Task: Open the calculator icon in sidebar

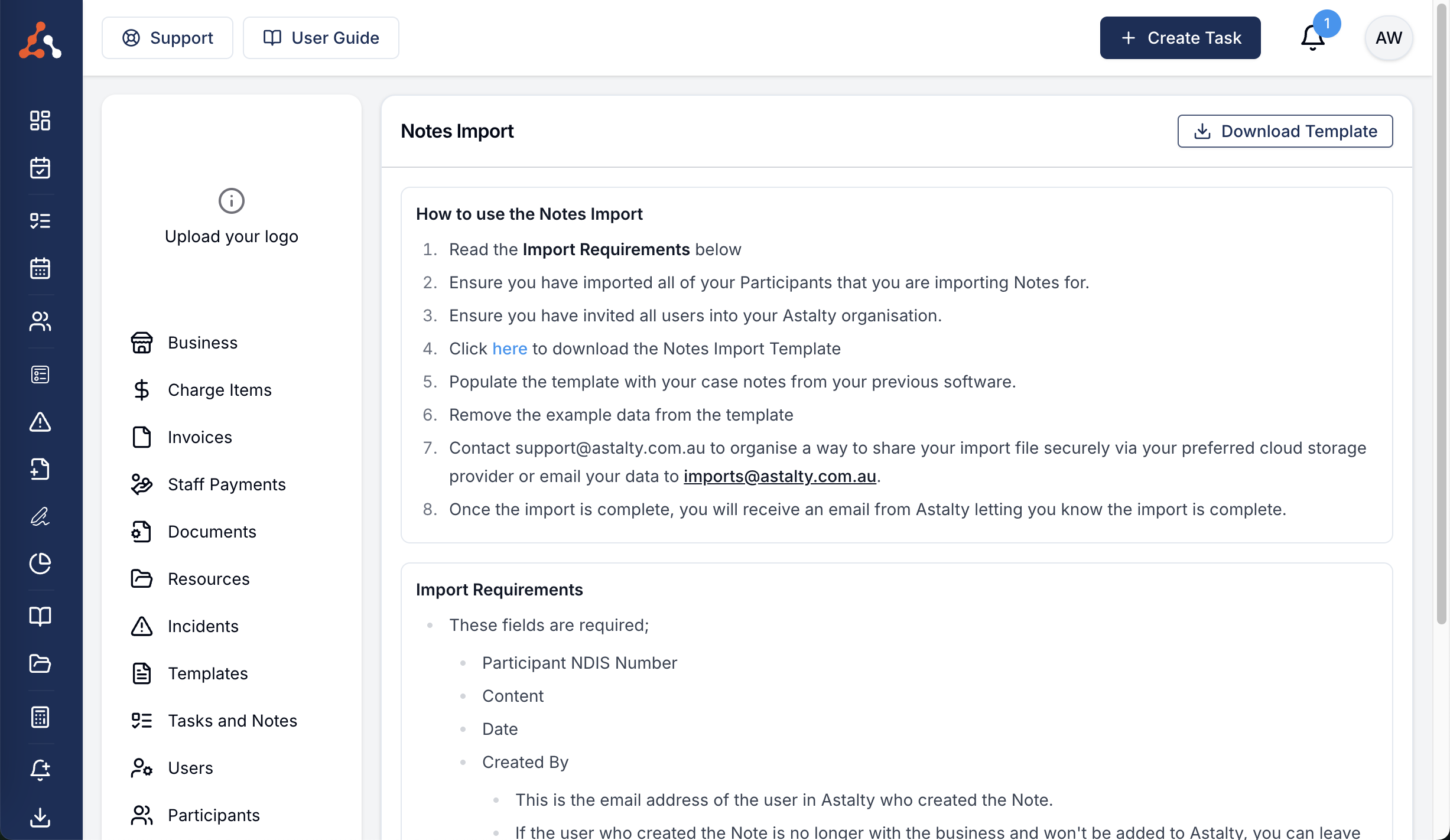Action: pyautogui.click(x=40, y=717)
